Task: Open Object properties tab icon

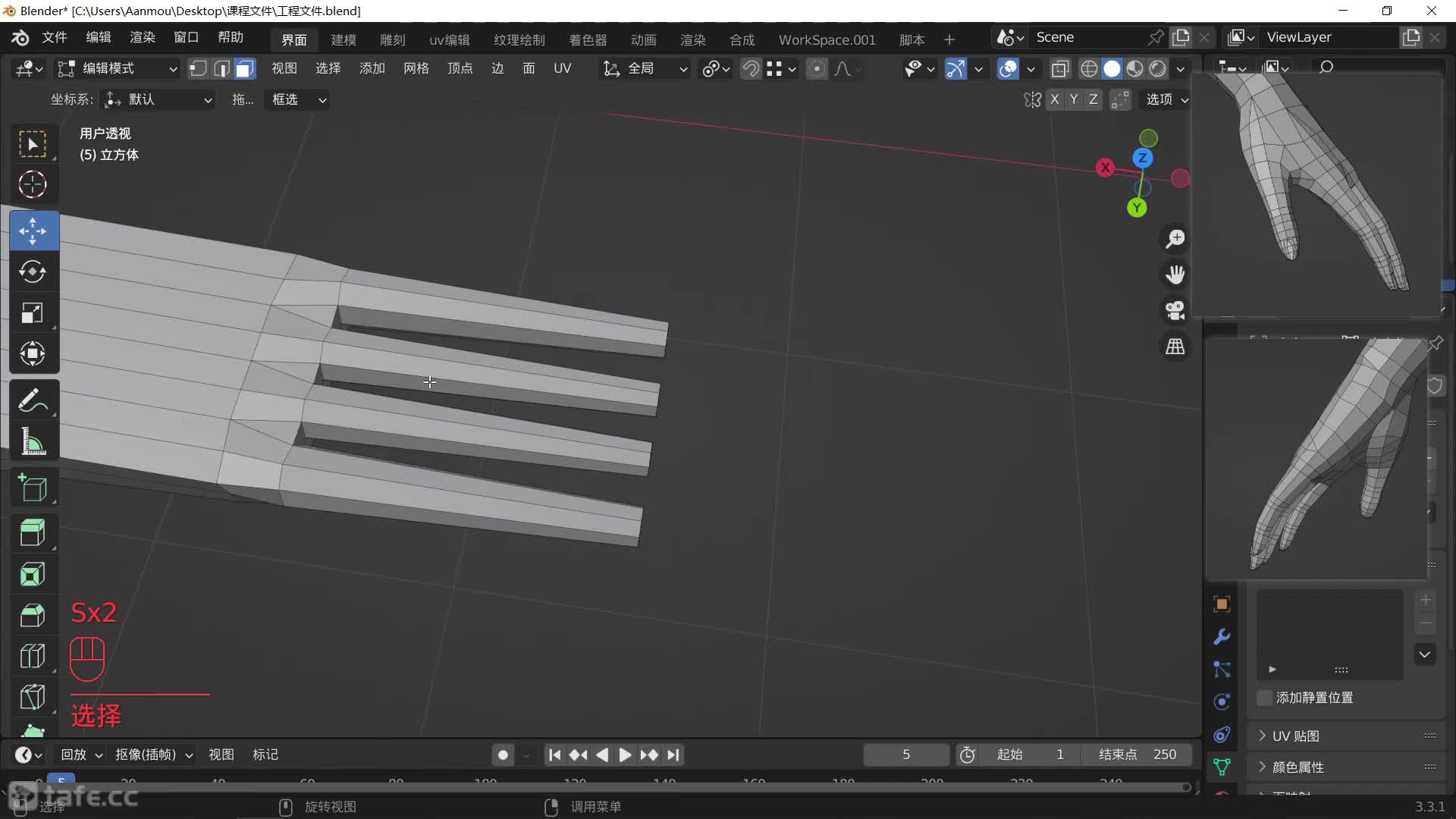Action: pos(1222,604)
